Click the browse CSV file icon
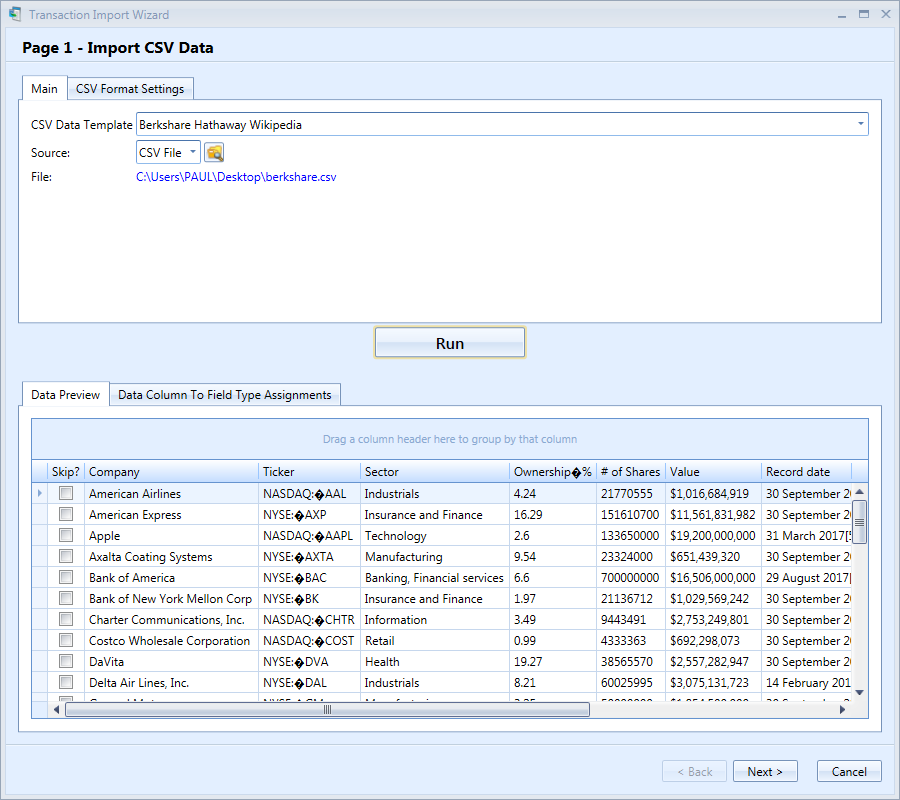 click(214, 153)
